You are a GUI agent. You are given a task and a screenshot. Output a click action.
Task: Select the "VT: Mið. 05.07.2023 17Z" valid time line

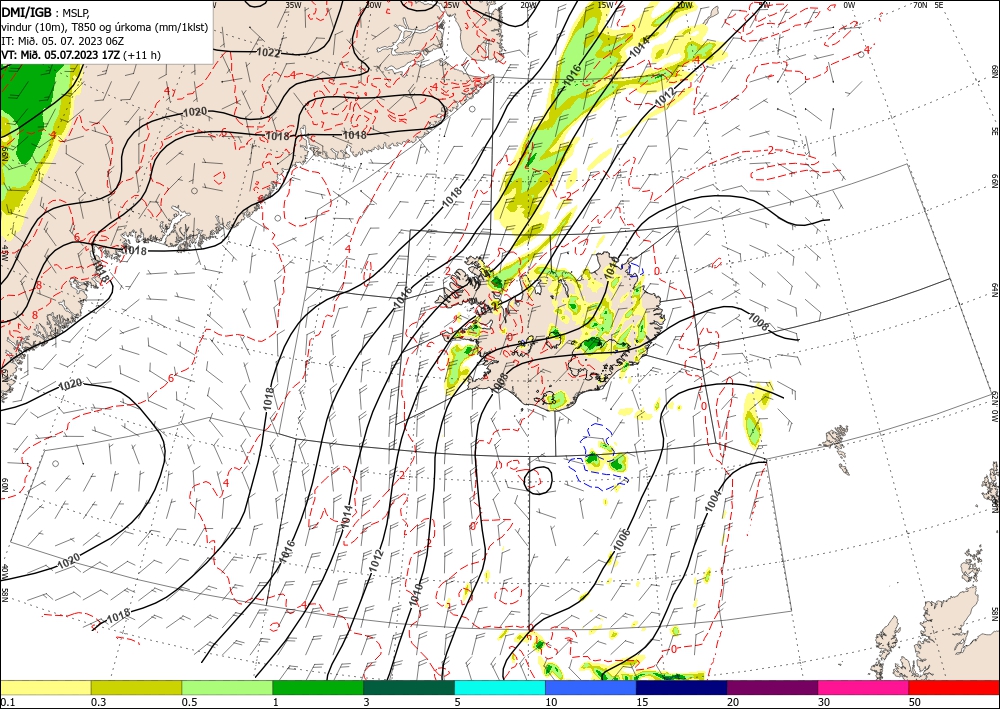[x=61, y=55]
